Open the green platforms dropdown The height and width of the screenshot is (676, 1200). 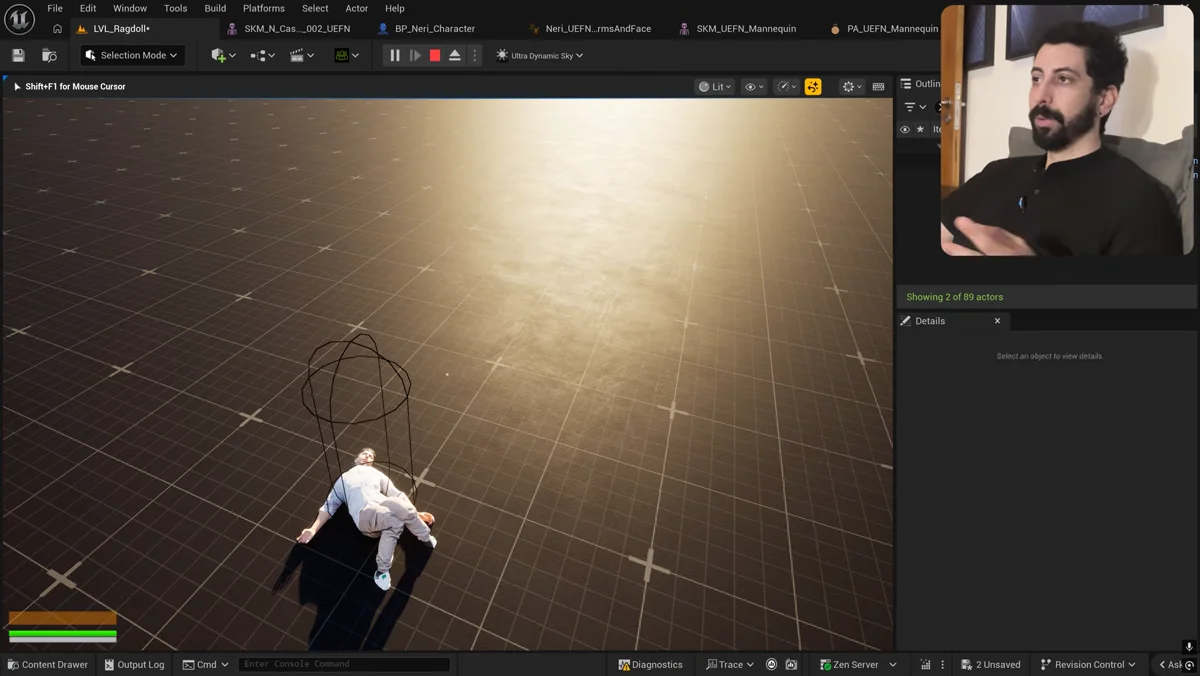tap(346, 56)
